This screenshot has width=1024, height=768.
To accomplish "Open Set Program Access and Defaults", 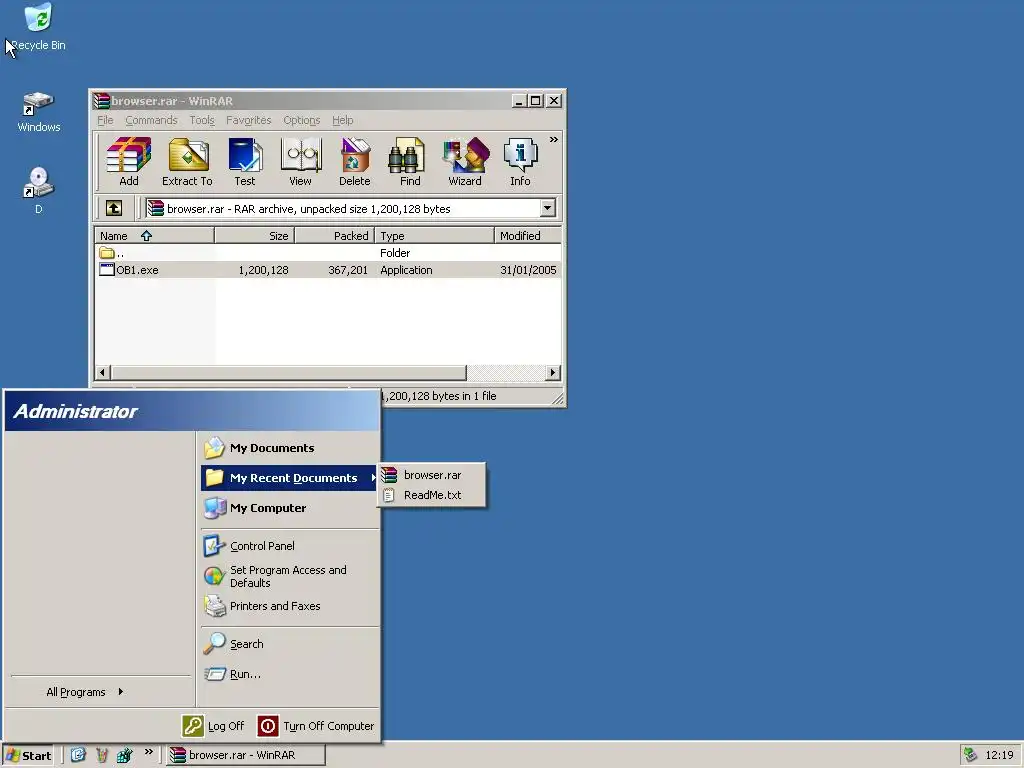I will (x=289, y=577).
